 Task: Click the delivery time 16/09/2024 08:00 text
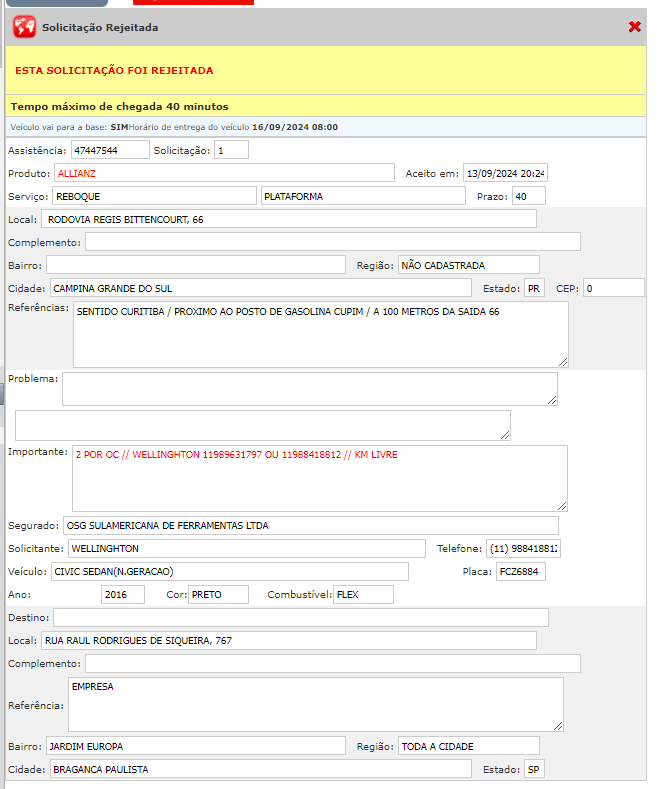(295, 127)
